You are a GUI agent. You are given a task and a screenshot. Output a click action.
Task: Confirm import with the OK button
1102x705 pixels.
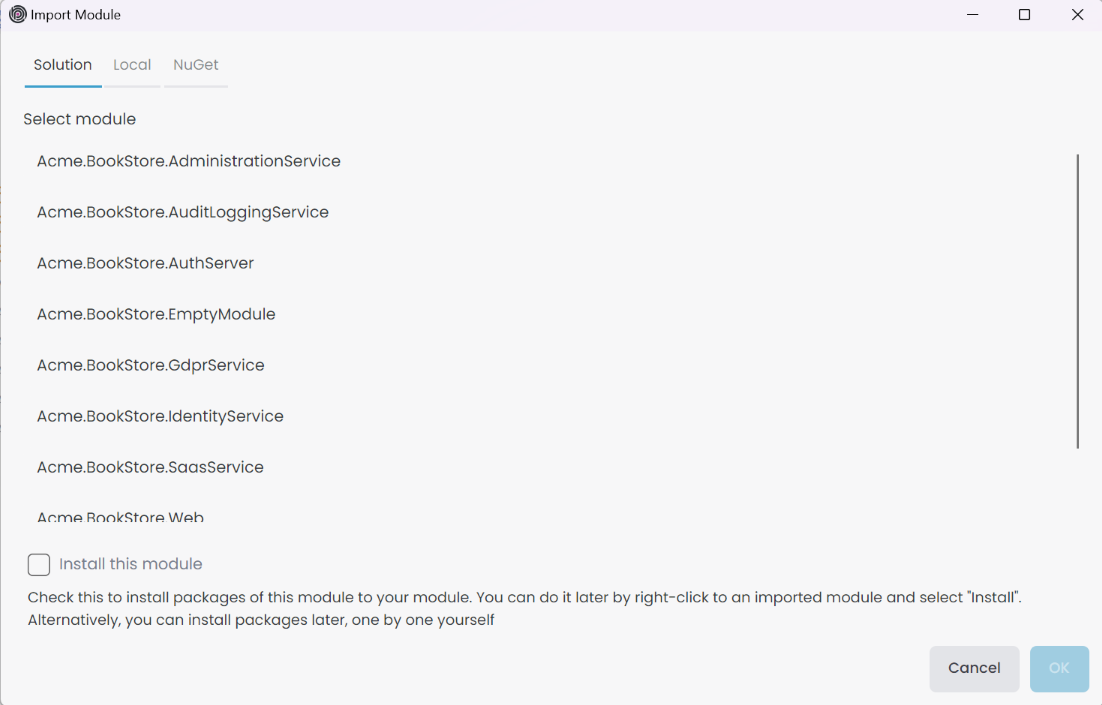coord(1058,668)
